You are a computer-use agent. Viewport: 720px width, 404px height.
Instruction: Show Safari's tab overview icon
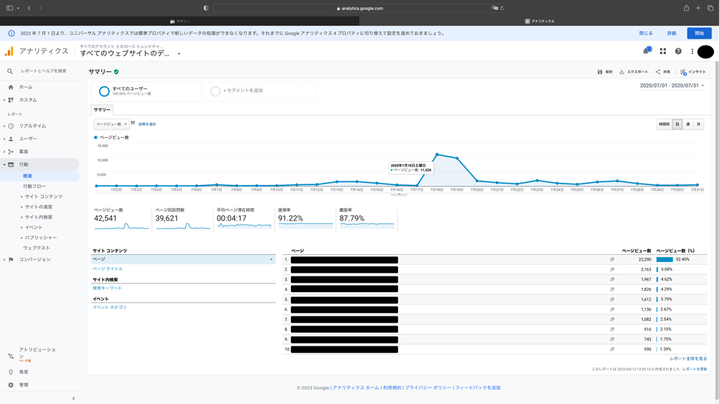[x=710, y=8]
